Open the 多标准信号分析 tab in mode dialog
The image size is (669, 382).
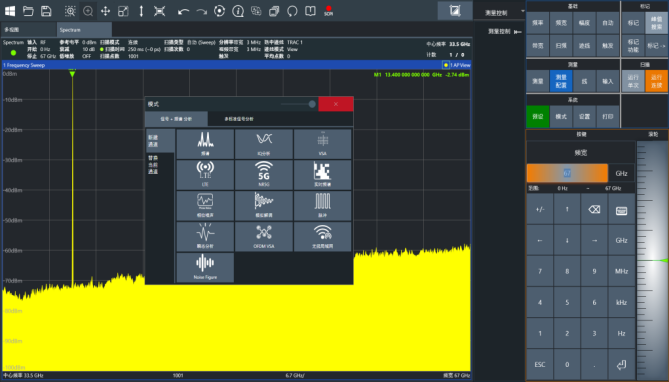(239, 119)
